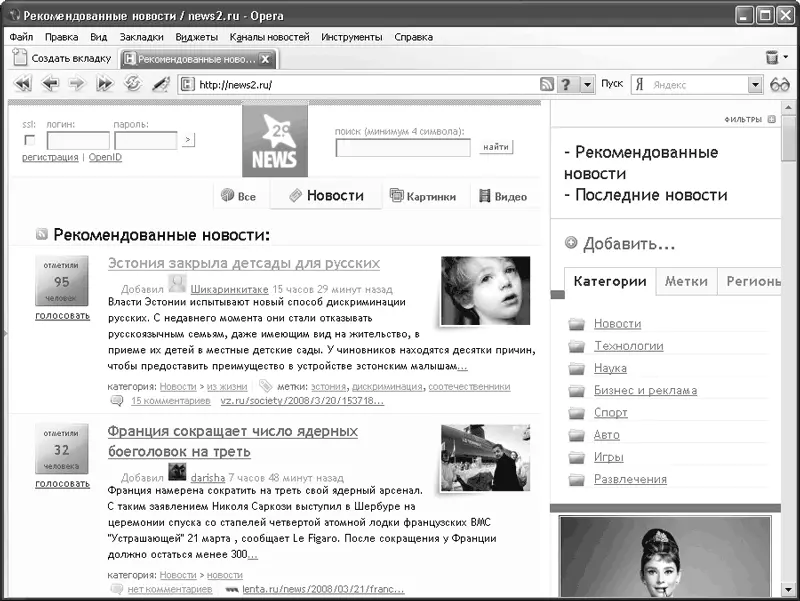Click голосовать under the 95 votes box
Screen dimensions: 800x601
click(62, 316)
